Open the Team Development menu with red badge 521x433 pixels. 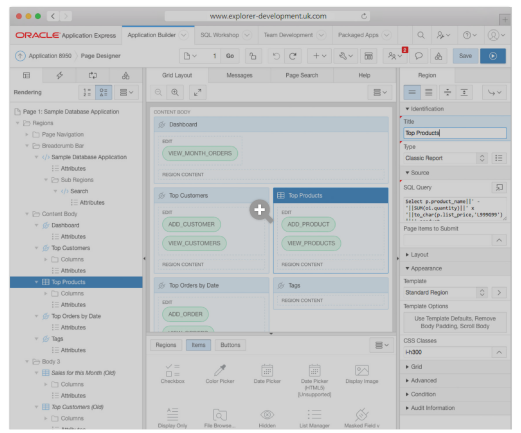[x=395, y=56]
